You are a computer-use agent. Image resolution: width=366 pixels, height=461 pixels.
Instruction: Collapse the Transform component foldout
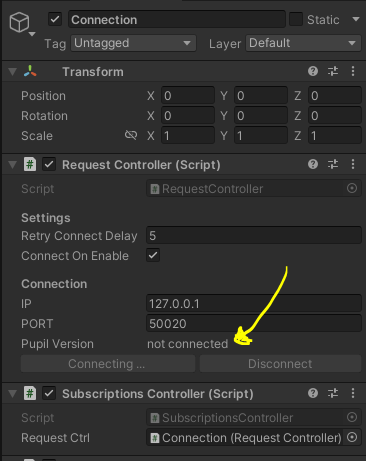coord(13,72)
